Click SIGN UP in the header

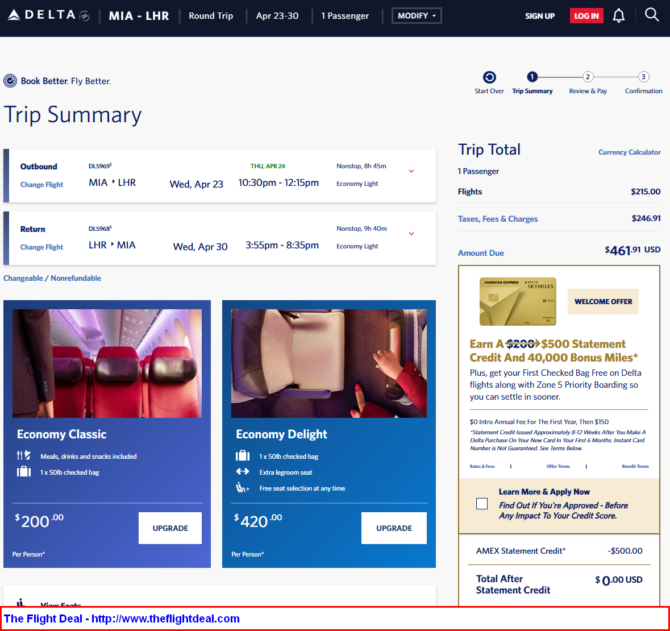pos(540,16)
